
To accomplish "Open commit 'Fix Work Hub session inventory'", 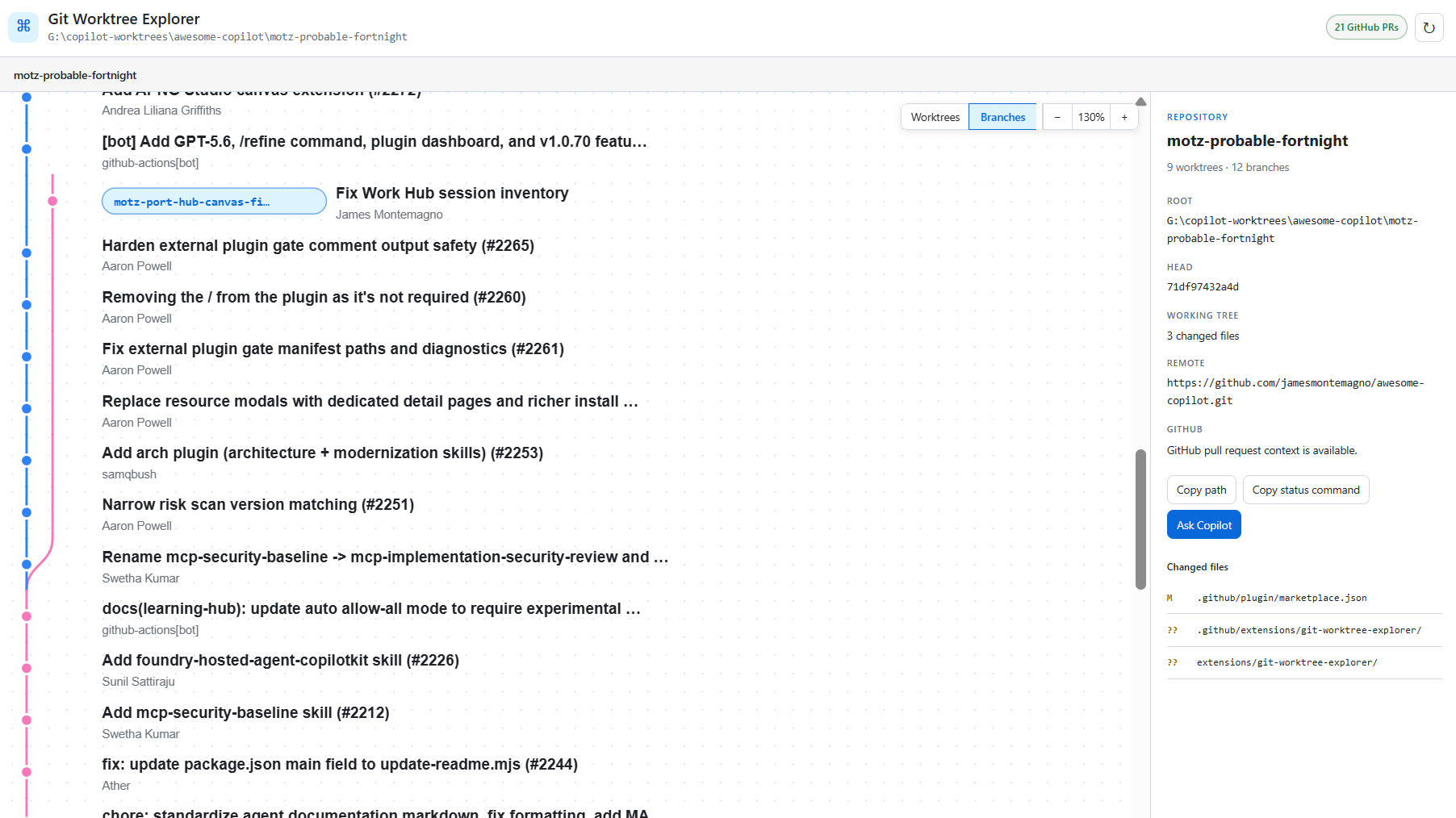I will [452, 194].
